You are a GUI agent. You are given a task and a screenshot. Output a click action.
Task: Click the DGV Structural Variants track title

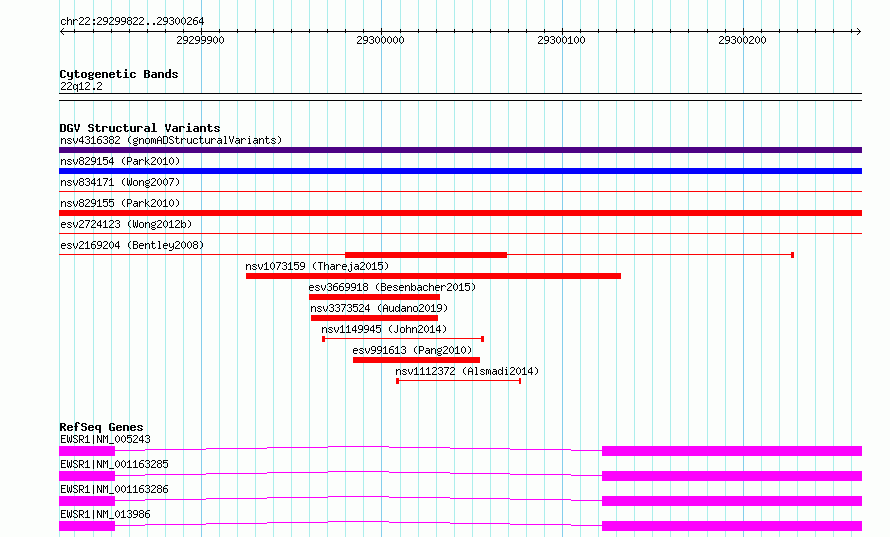pyautogui.click(x=140, y=128)
